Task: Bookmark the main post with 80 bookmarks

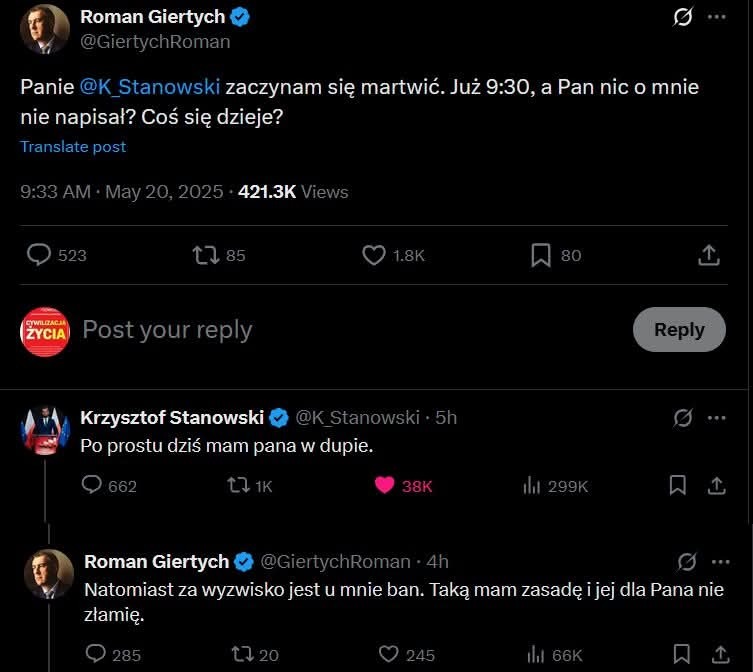Action: point(541,255)
